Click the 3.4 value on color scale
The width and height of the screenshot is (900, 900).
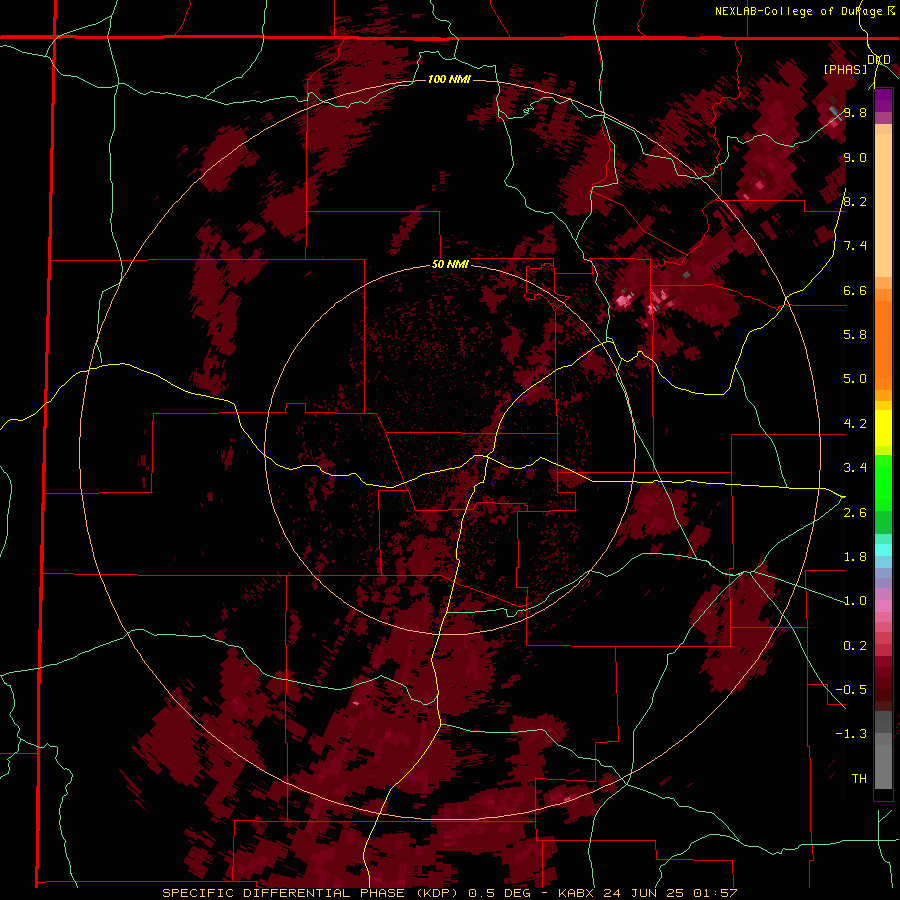855,468
